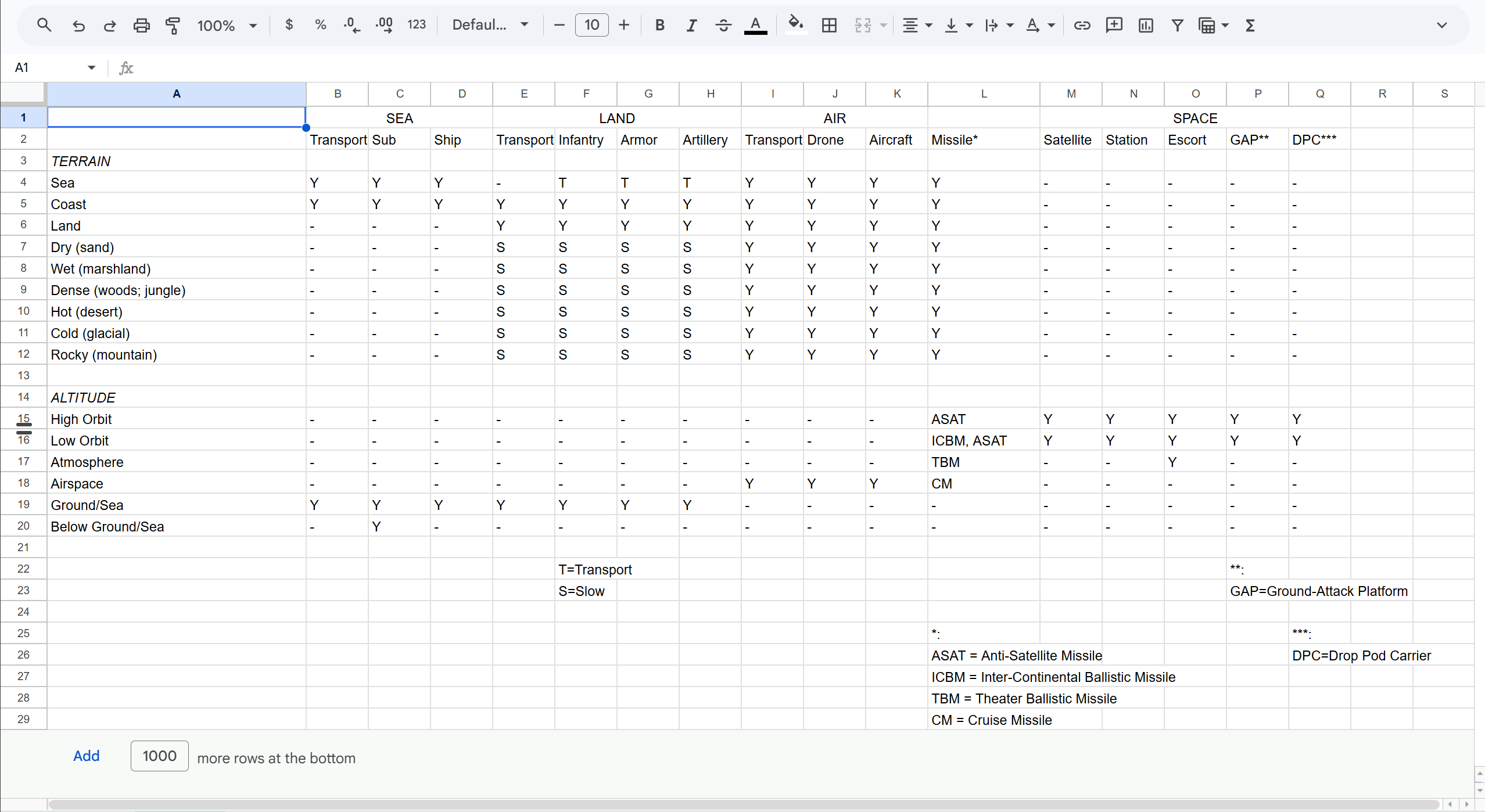Click the functions sigma icon
This screenshot has height=812, width=1485.
click(1250, 25)
